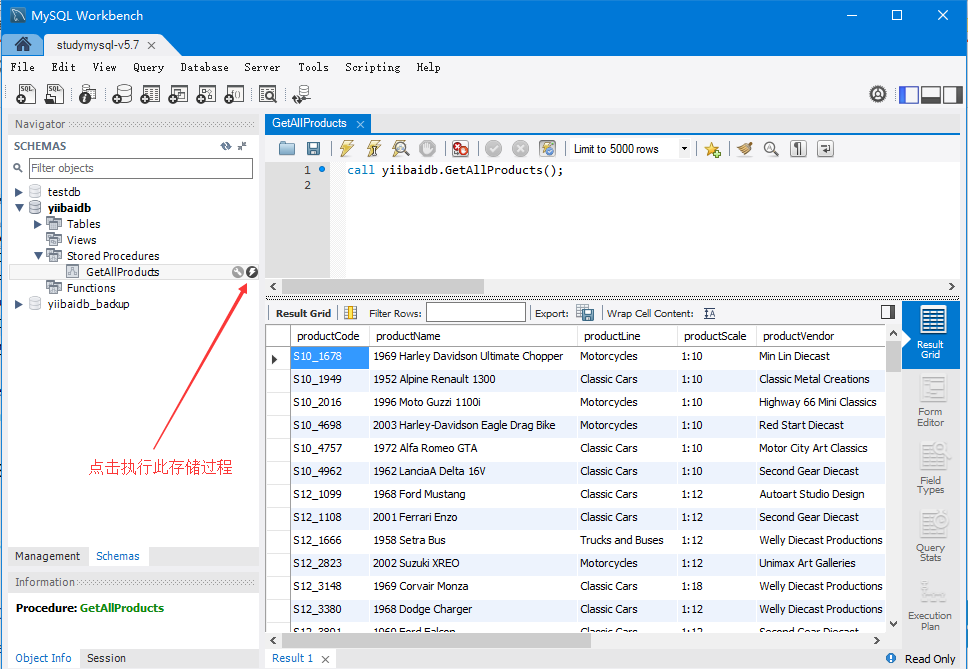
Task: Expand the Tables folder under yiibaidb
Action: click(38, 224)
